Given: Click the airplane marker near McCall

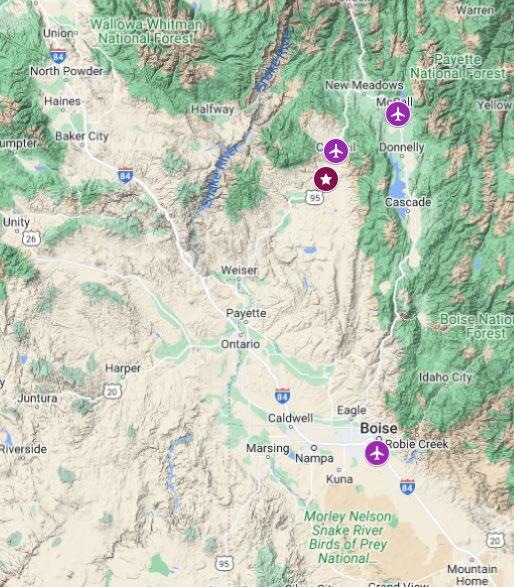Looking at the screenshot, I should pyautogui.click(x=398, y=114).
